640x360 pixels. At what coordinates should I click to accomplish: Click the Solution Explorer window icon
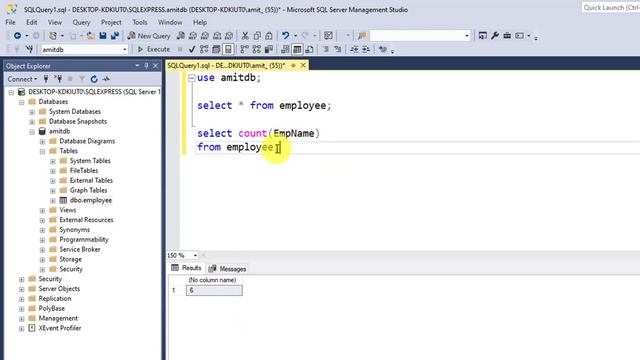click(x=482, y=36)
